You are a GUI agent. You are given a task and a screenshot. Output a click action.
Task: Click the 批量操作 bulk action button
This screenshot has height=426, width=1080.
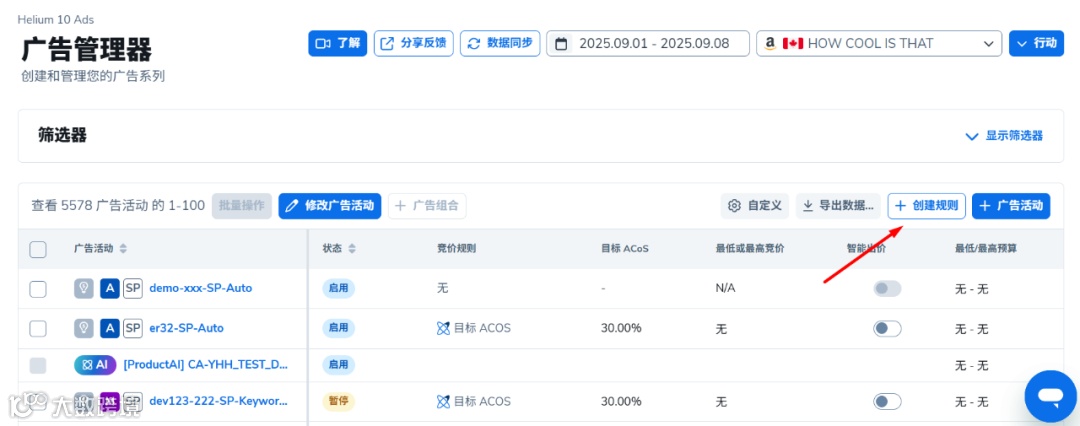[x=242, y=205]
